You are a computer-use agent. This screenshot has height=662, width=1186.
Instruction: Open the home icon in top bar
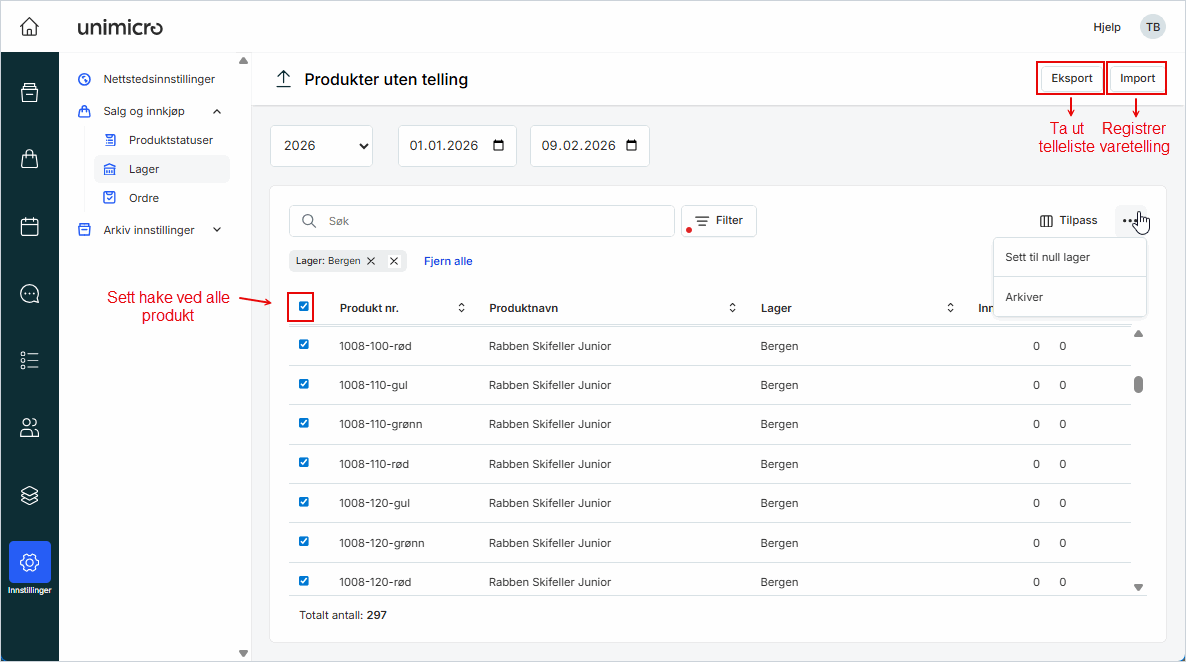[29, 27]
